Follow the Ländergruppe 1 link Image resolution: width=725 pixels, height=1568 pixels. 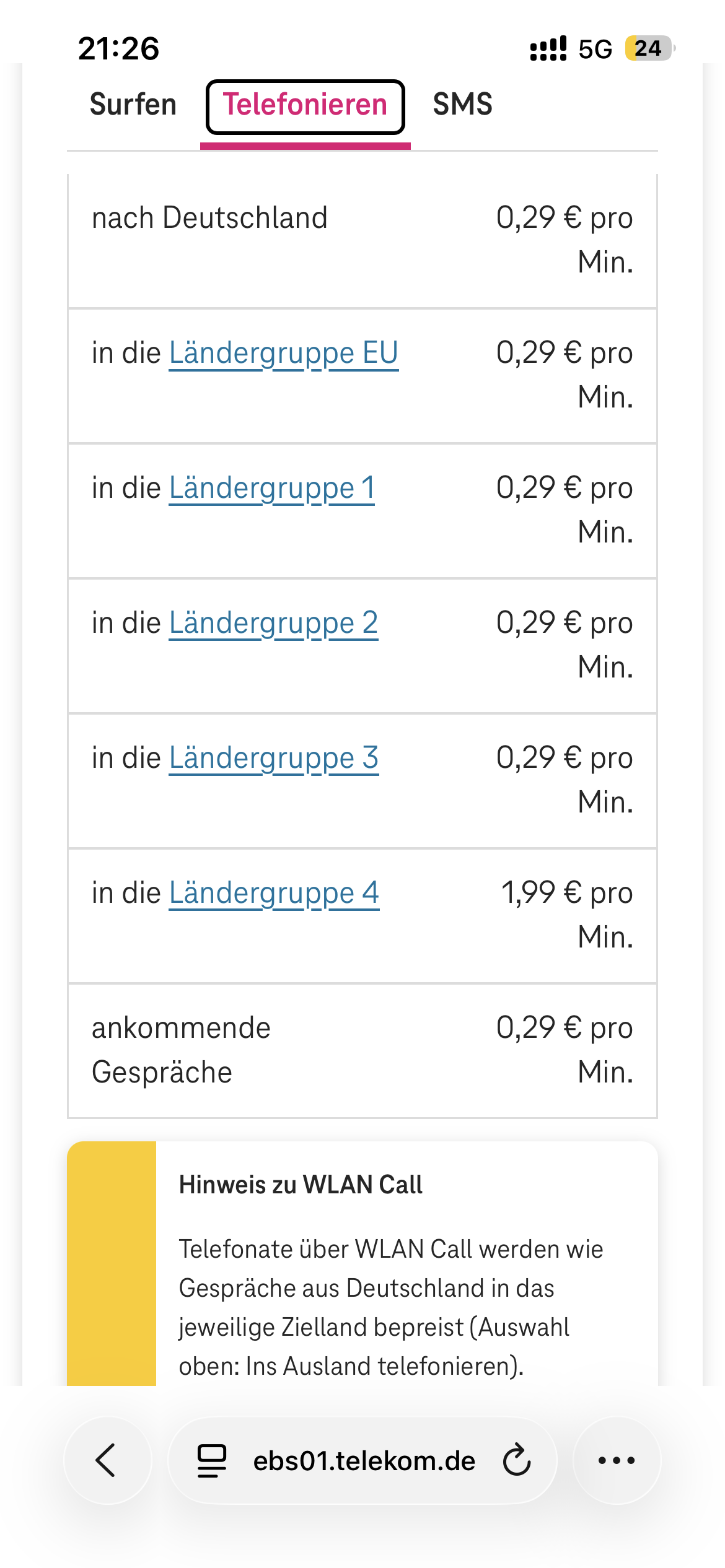click(271, 489)
